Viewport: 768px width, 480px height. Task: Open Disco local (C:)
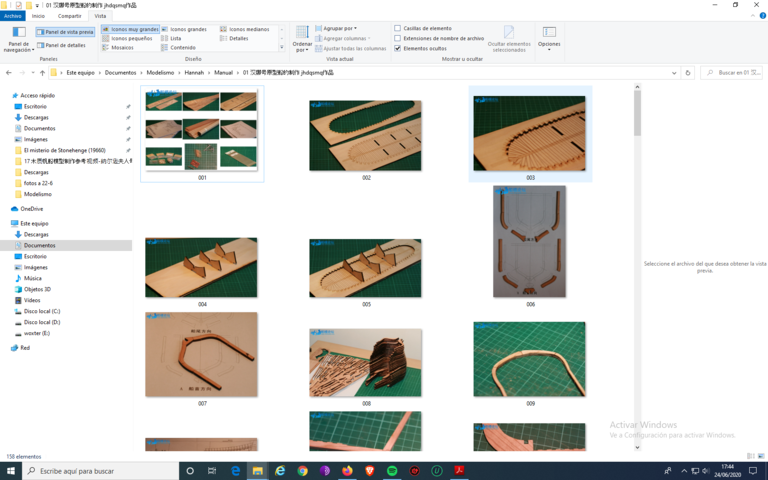(42, 312)
